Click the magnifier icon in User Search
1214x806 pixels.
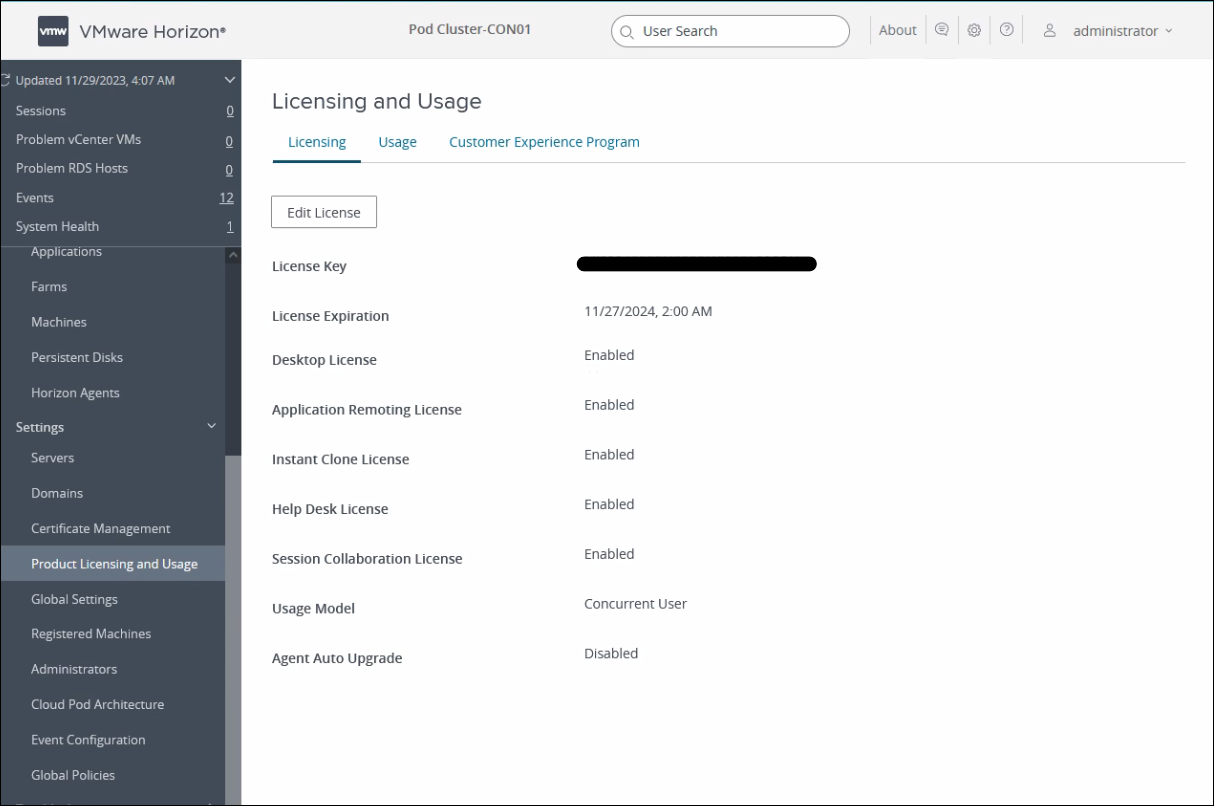626,31
